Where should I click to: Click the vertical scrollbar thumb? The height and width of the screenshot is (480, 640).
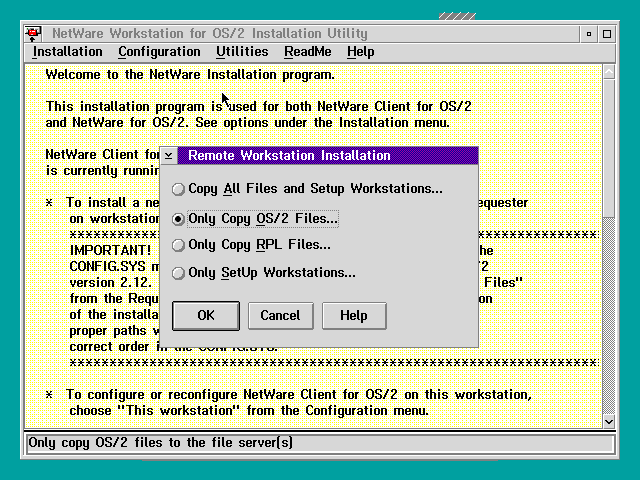pyautogui.click(x=609, y=149)
